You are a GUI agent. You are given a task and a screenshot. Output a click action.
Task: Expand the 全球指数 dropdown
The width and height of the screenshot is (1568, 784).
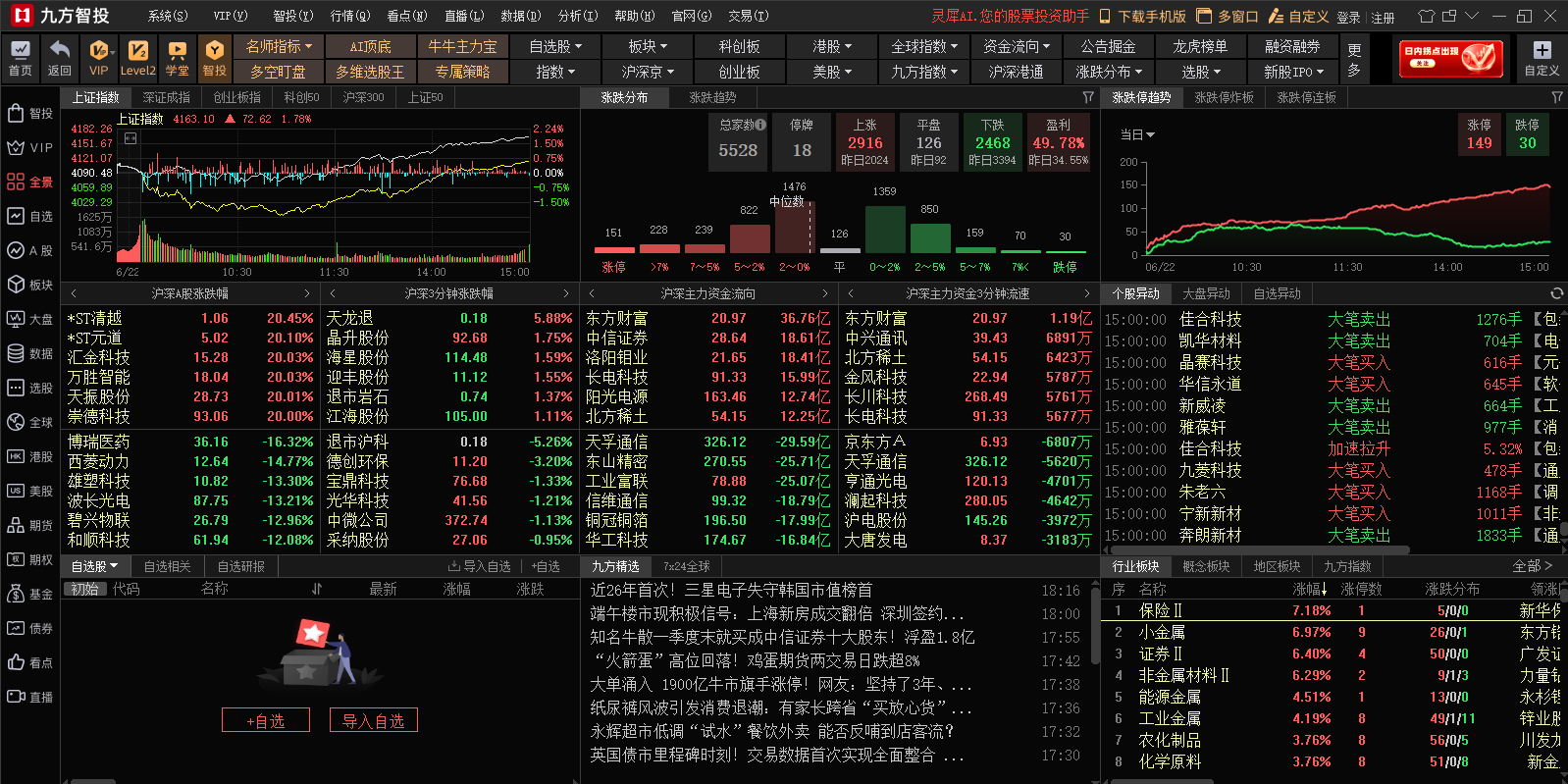click(925, 46)
